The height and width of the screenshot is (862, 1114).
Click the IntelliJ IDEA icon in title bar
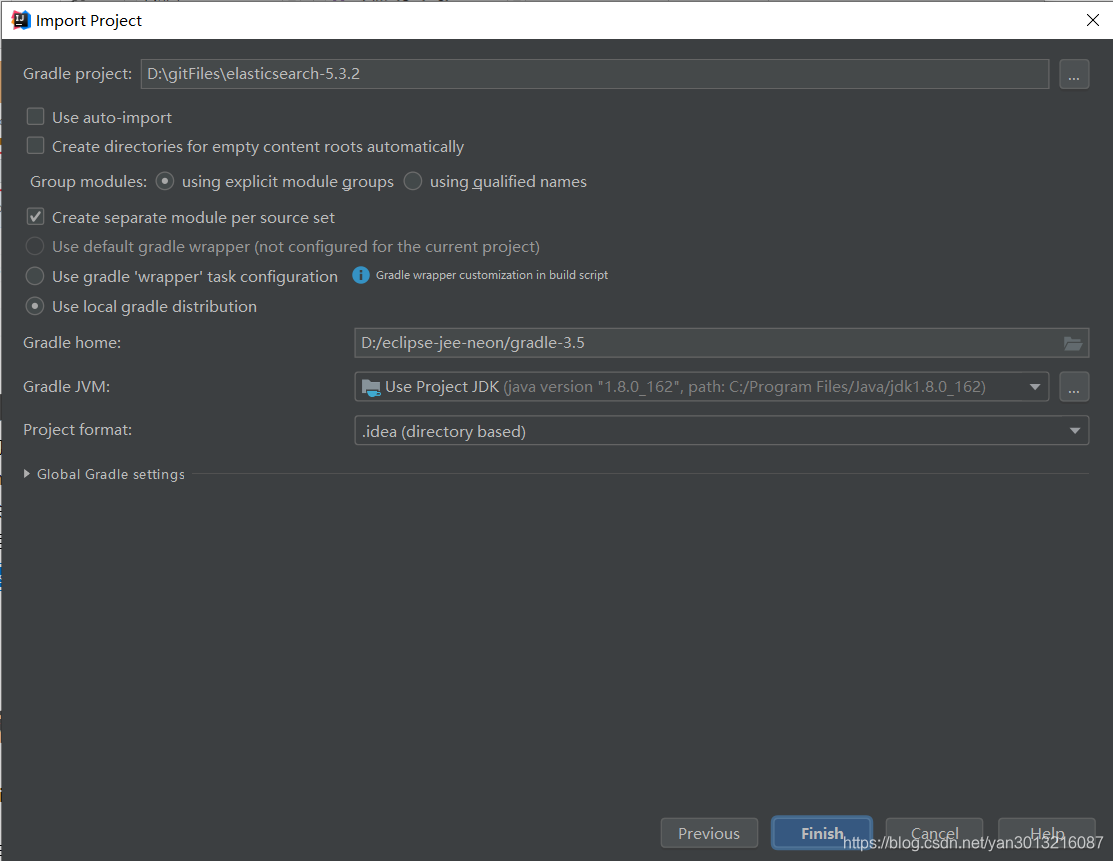21,20
